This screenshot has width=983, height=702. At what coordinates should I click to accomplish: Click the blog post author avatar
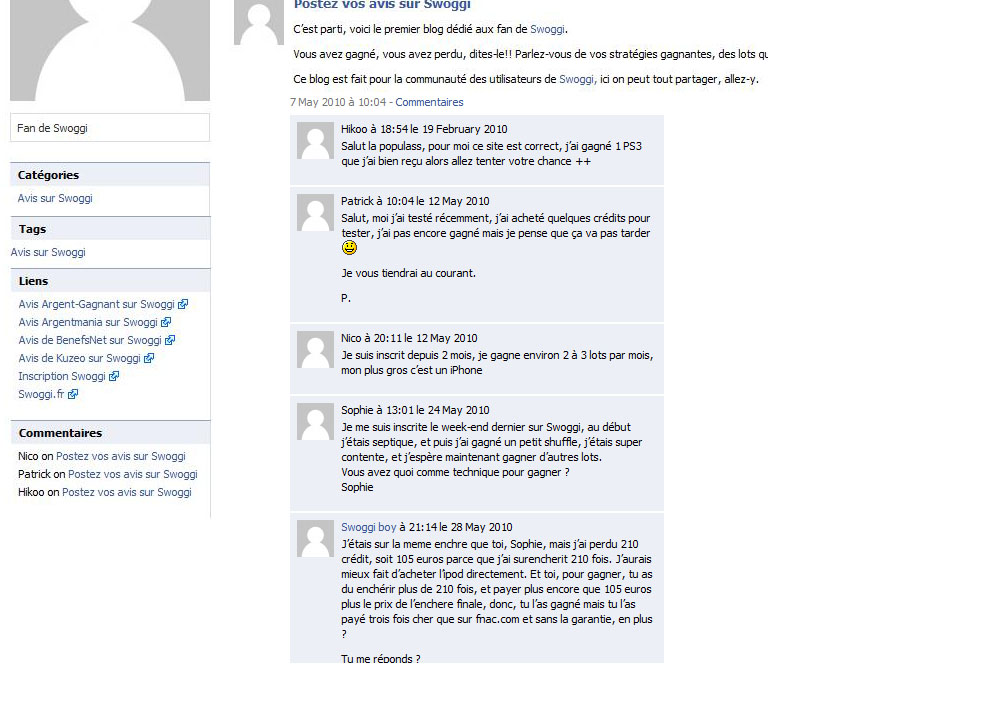tap(259, 22)
